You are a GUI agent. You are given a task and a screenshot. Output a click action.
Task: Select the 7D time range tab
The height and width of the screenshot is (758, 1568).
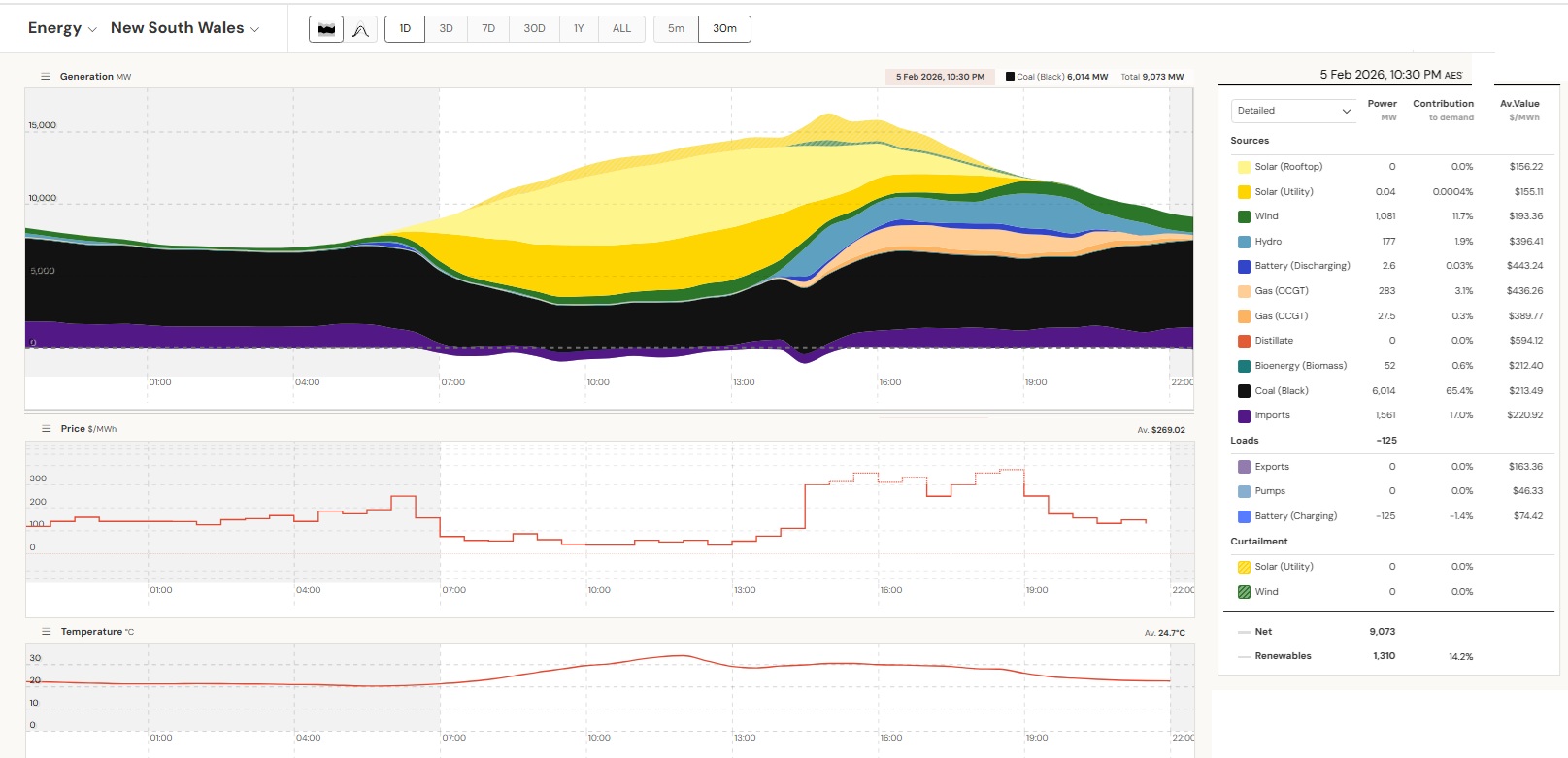pos(488,29)
